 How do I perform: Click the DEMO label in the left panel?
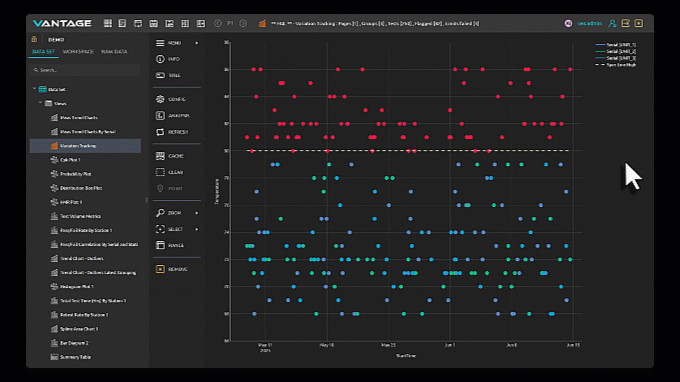pos(56,39)
